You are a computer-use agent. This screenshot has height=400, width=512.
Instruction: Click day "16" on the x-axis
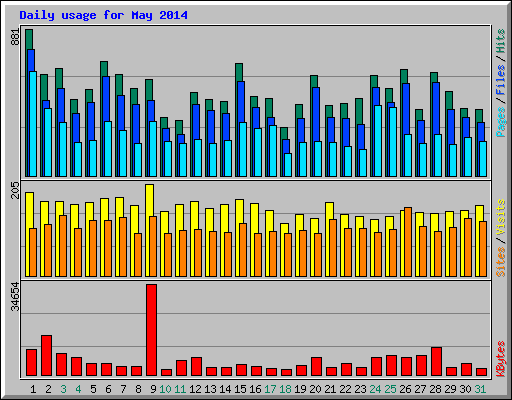click(x=255, y=389)
